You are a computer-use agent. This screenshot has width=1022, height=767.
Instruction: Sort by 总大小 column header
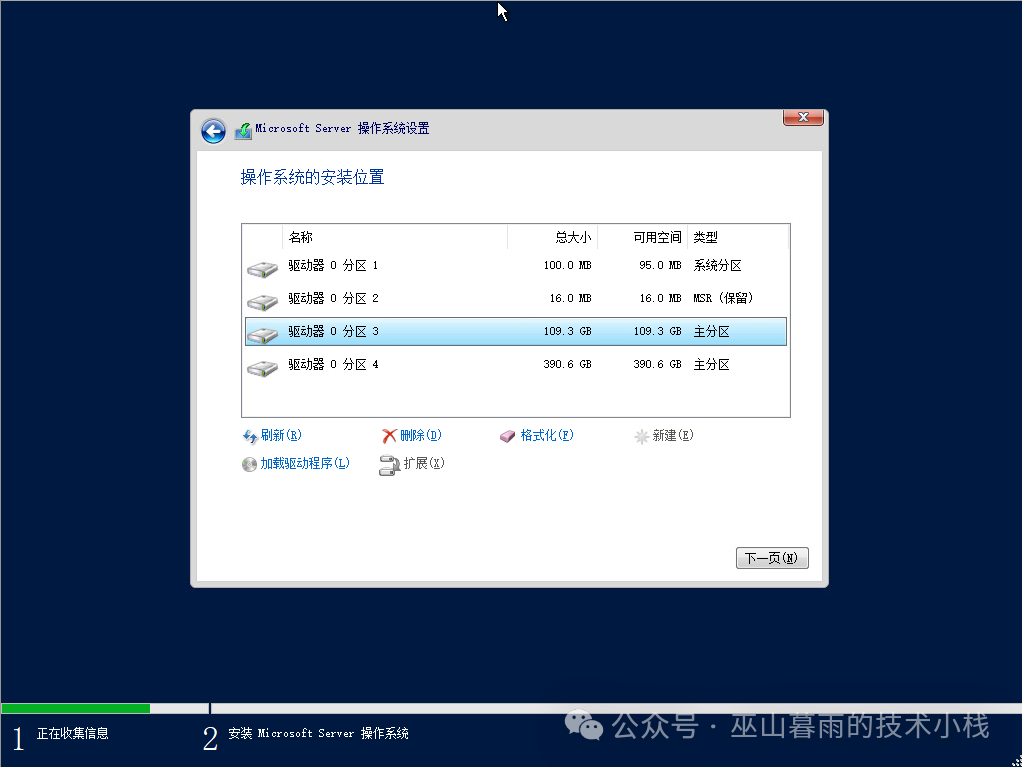coord(553,238)
